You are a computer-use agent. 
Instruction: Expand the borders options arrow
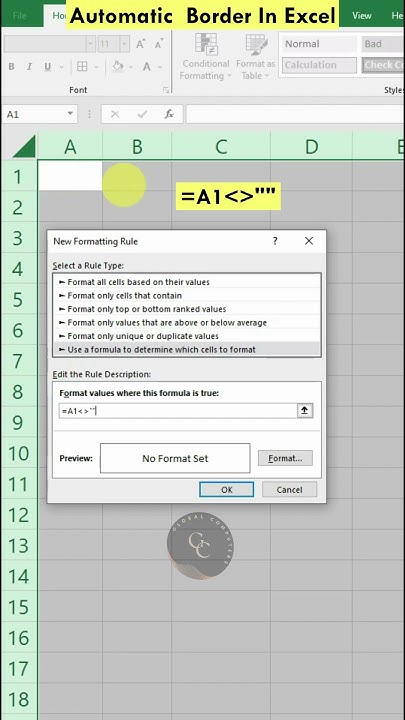point(96,67)
